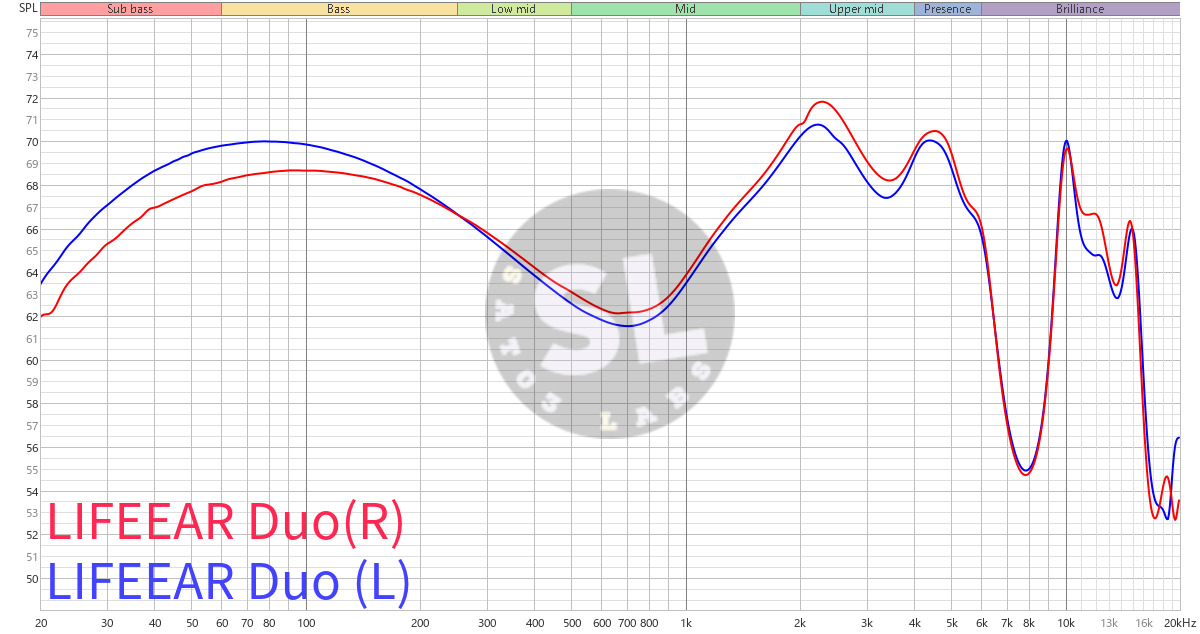Click the Brilliance band label

[1080, 9]
